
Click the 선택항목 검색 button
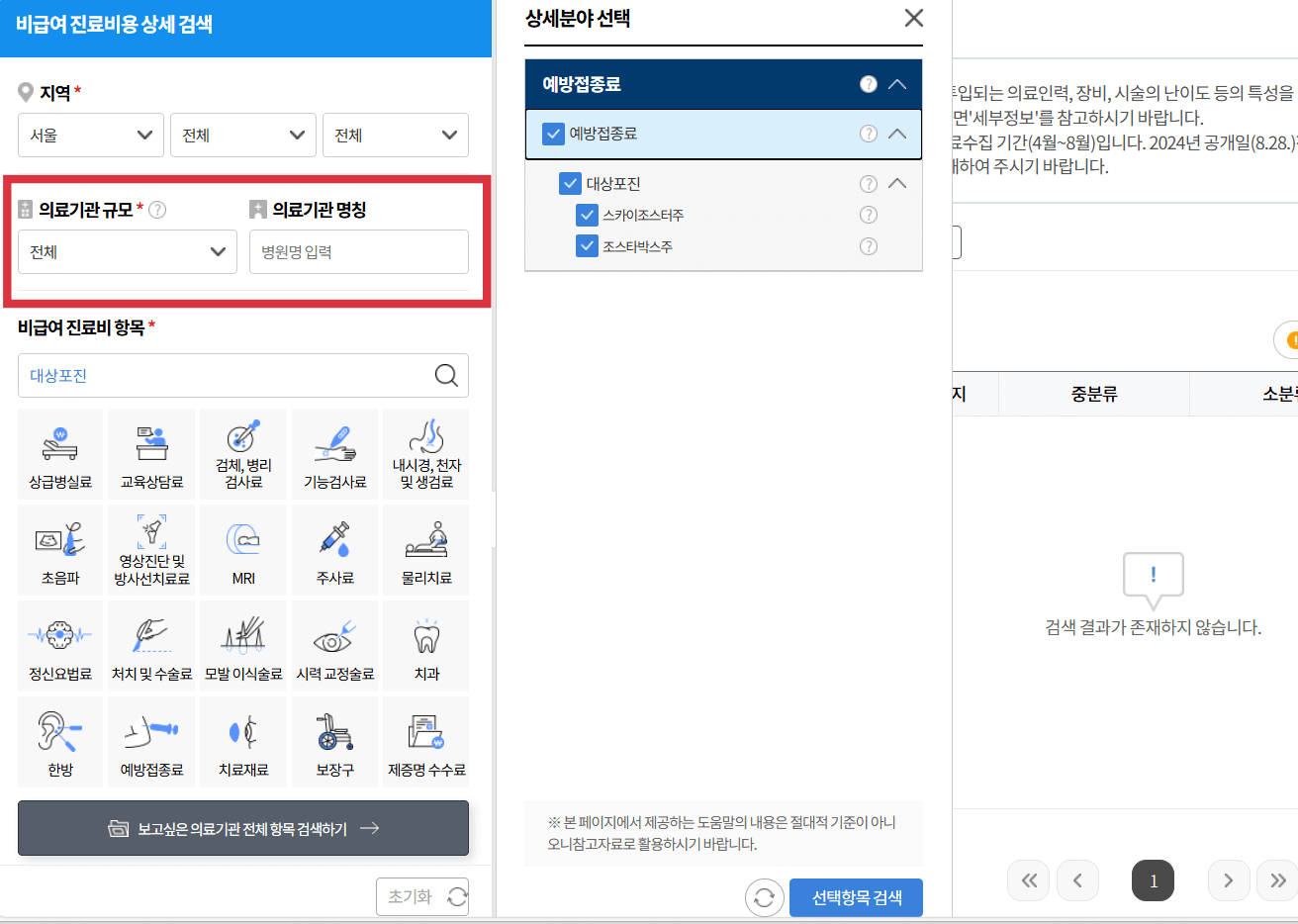[855, 898]
